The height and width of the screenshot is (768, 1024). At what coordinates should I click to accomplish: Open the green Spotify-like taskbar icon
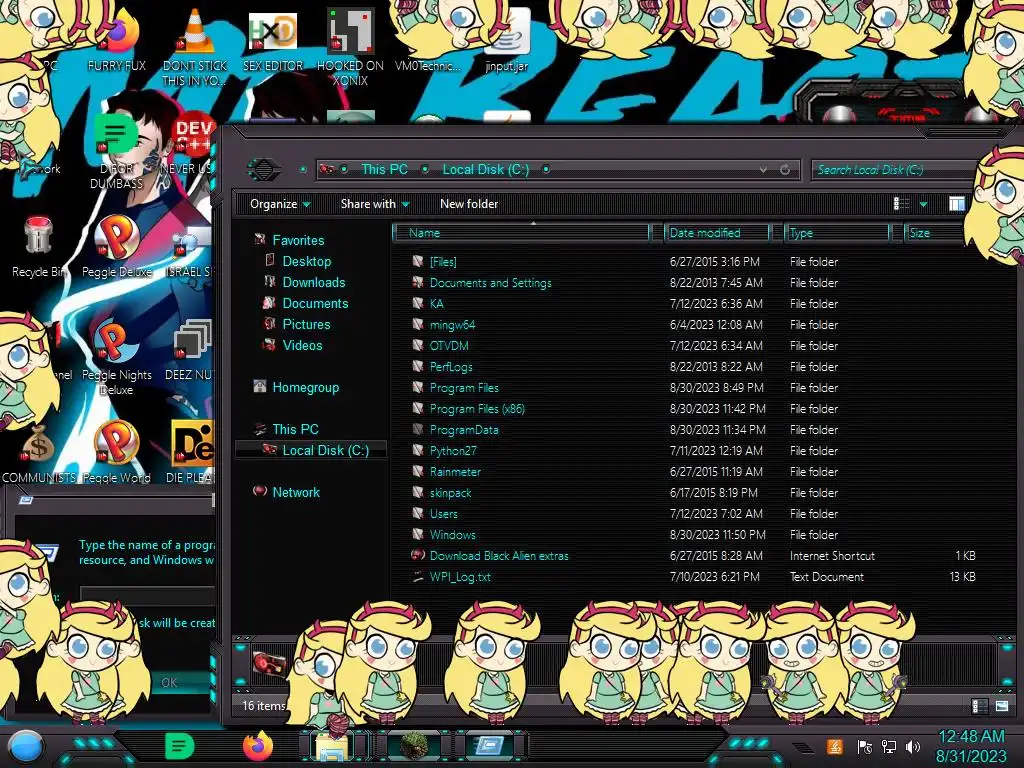pyautogui.click(x=179, y=746)
